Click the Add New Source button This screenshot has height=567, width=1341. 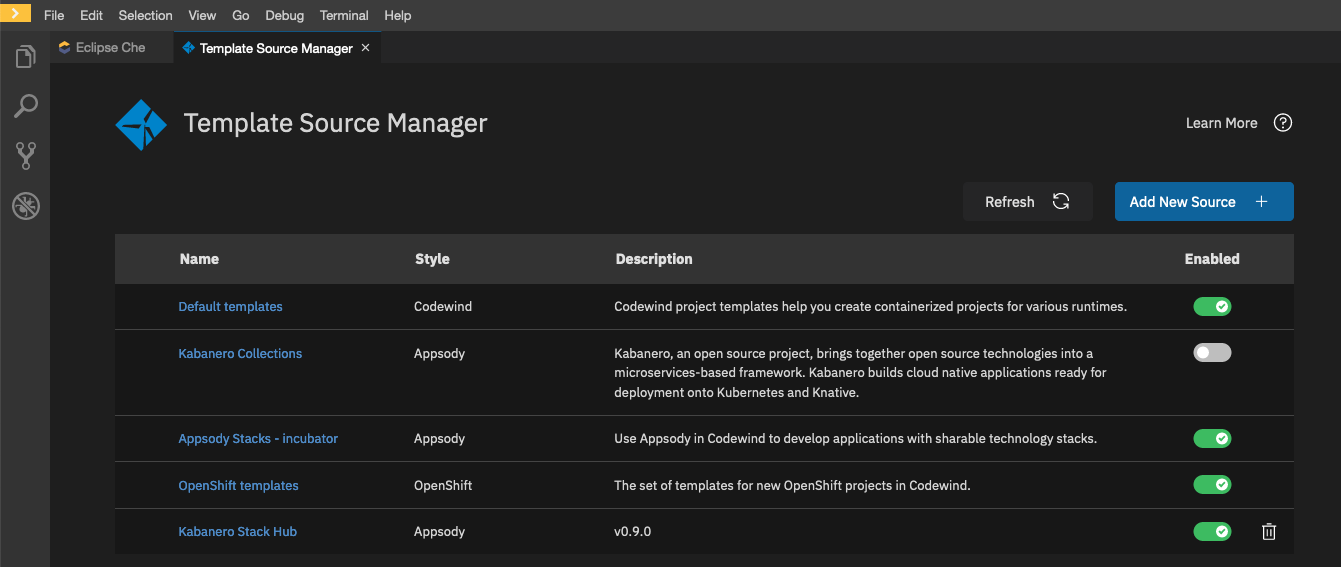point(1204,201)
